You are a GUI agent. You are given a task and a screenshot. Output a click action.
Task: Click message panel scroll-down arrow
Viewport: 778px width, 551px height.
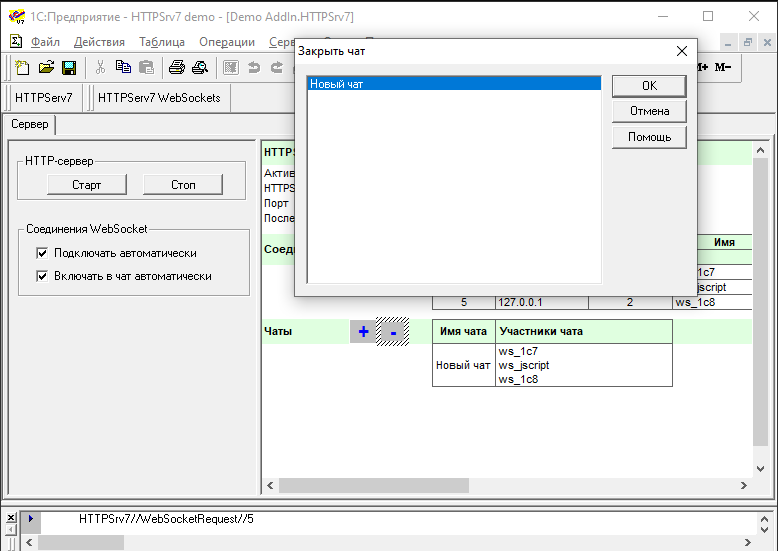[765, 530]
